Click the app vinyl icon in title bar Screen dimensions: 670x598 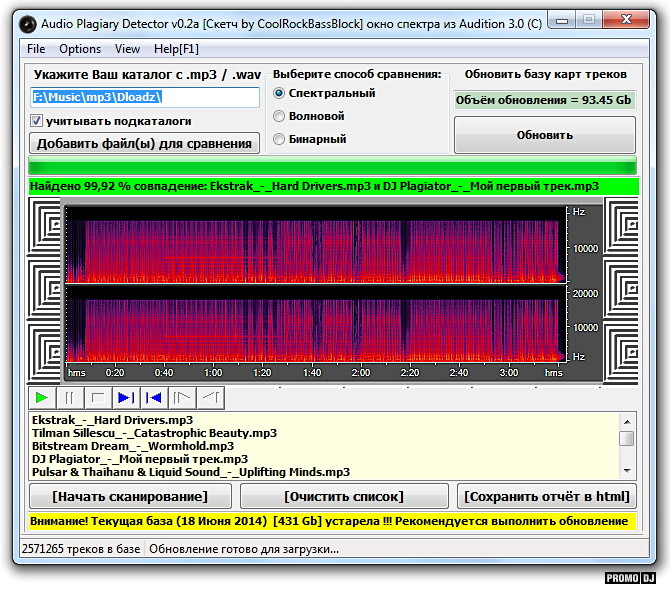click(x=28, y=24)
